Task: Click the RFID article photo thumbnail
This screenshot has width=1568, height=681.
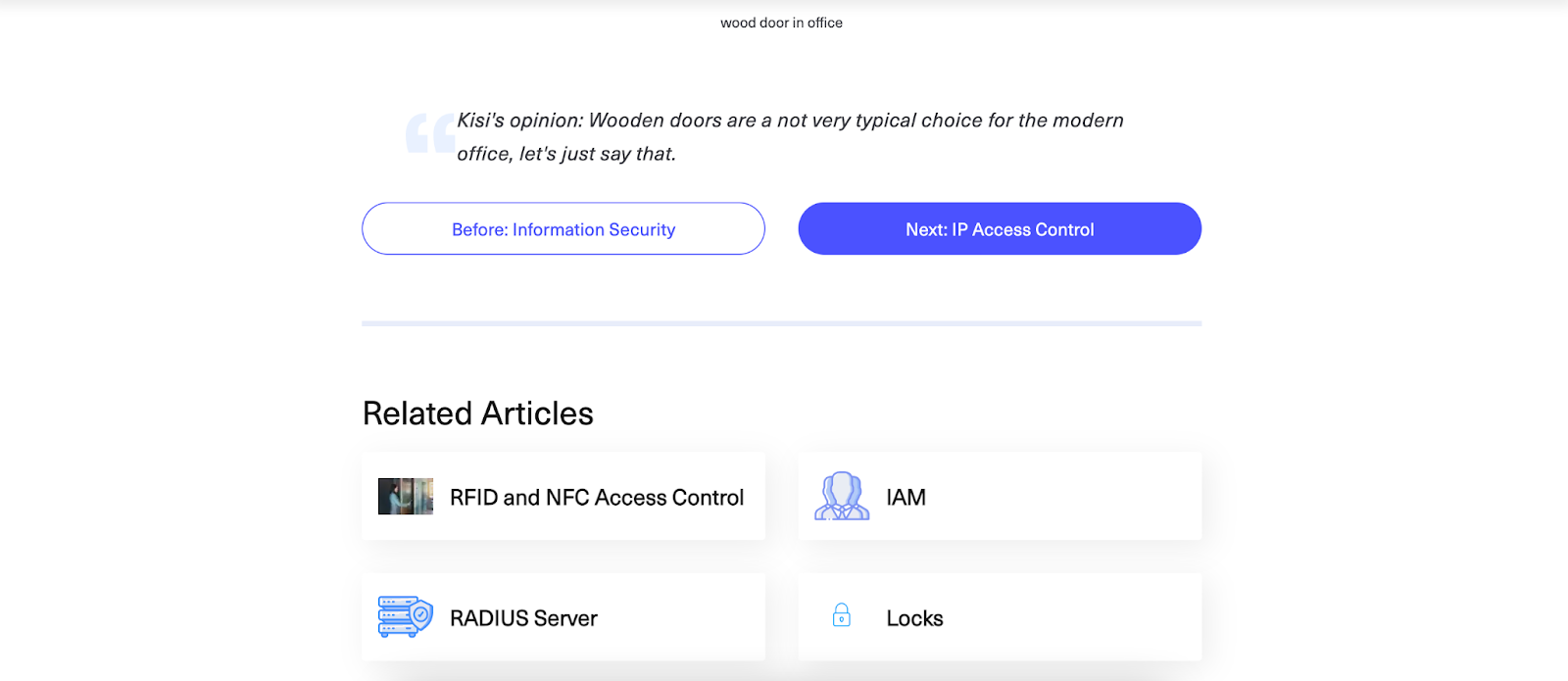Action: (x=406, y=496)
